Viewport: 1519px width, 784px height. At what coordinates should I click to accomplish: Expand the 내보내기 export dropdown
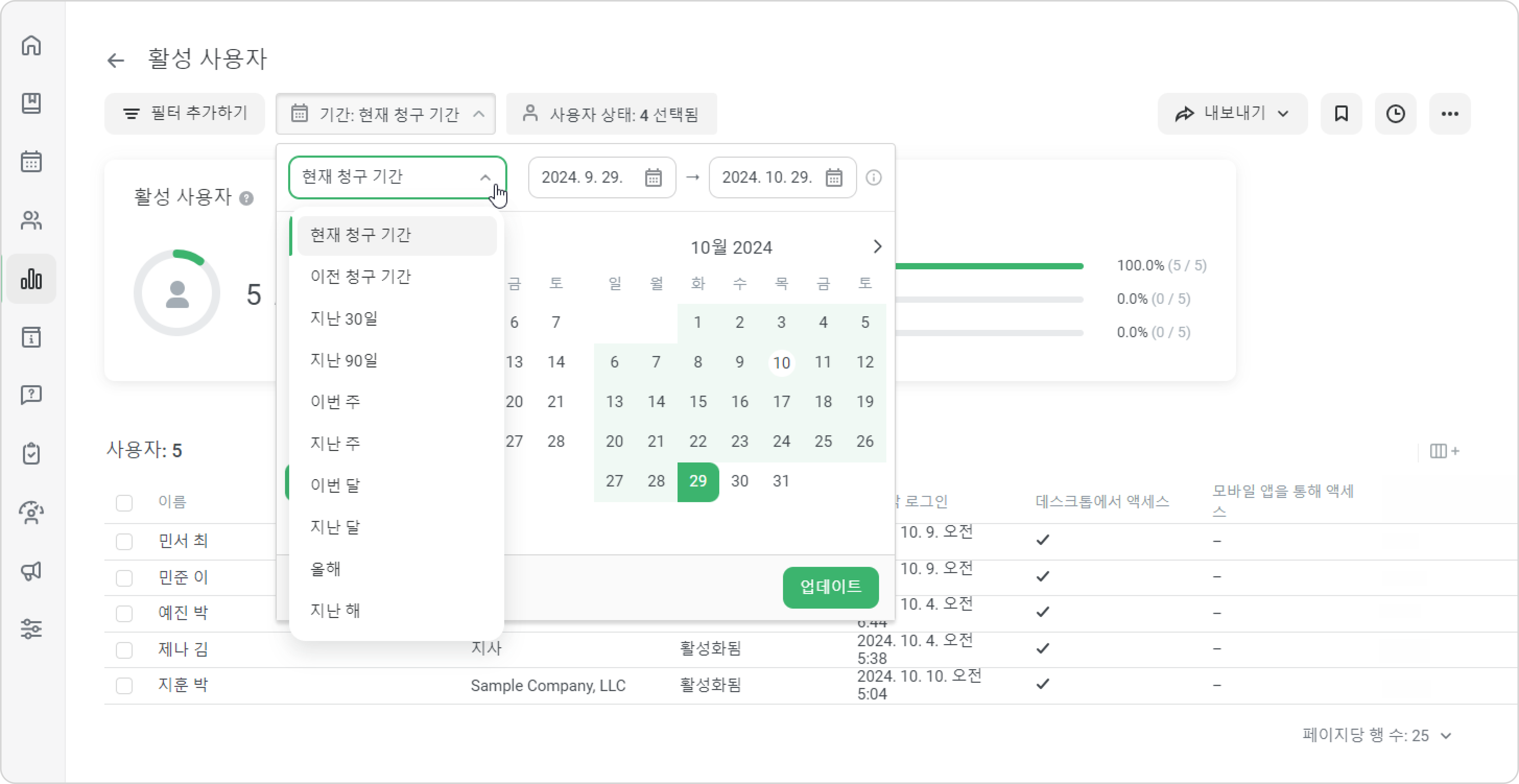[1232, 114]
